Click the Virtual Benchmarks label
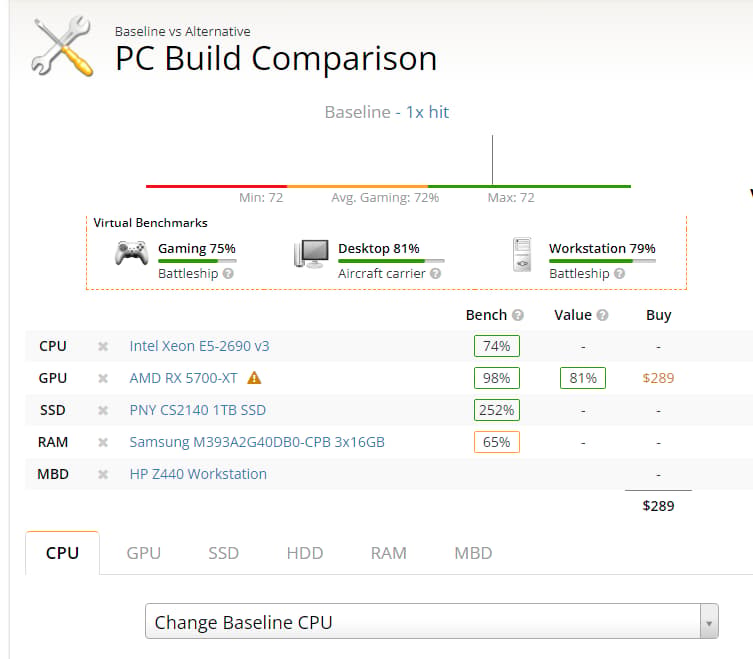Screen dimensions: 753x659 coord(150,223)
